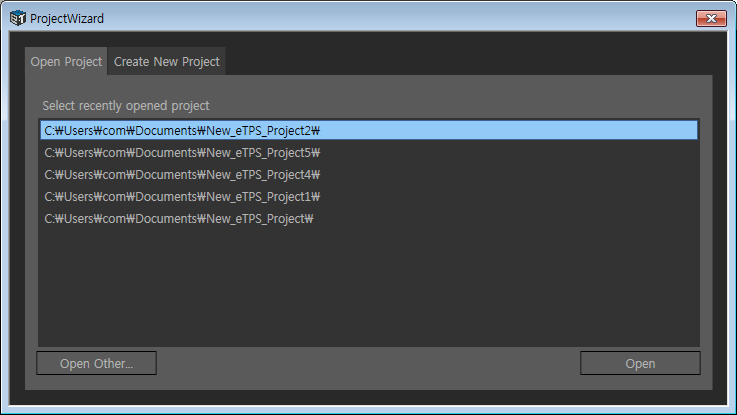Click empty space below the recent project entries

point(368,290)
